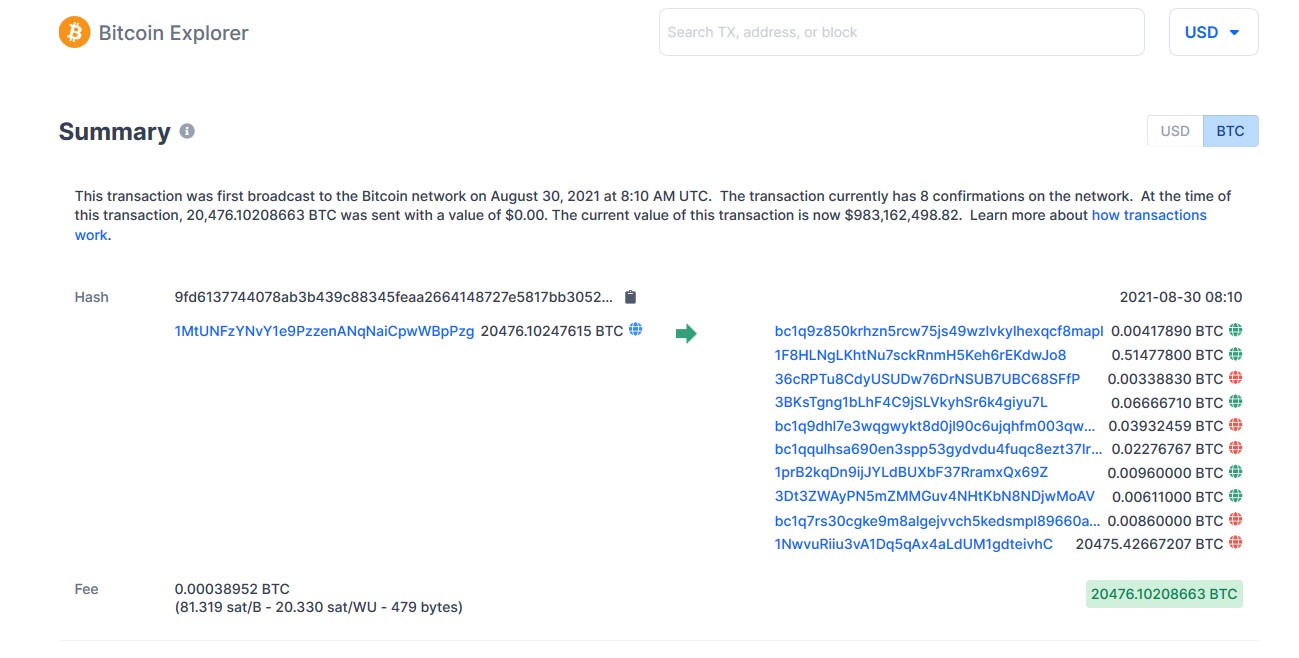Open address 1NwvuRiiu3vA1Dq5qAx4aLdUM1gdteivhC

pos(913,544)
